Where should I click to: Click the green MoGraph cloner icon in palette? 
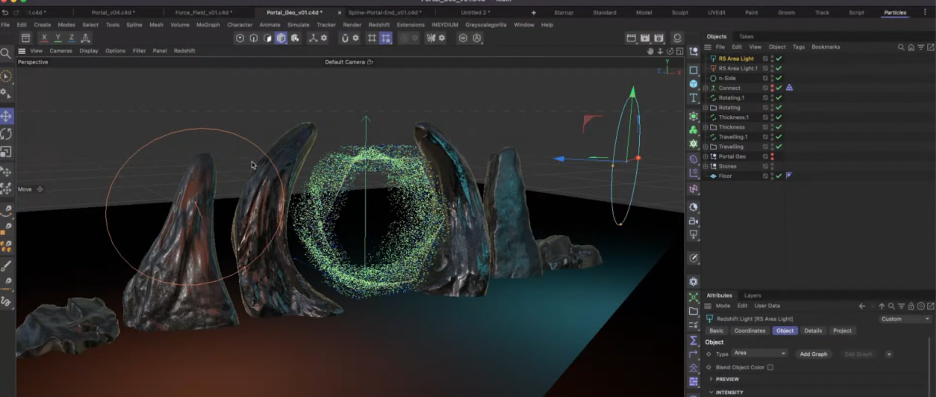coord(693,130)
